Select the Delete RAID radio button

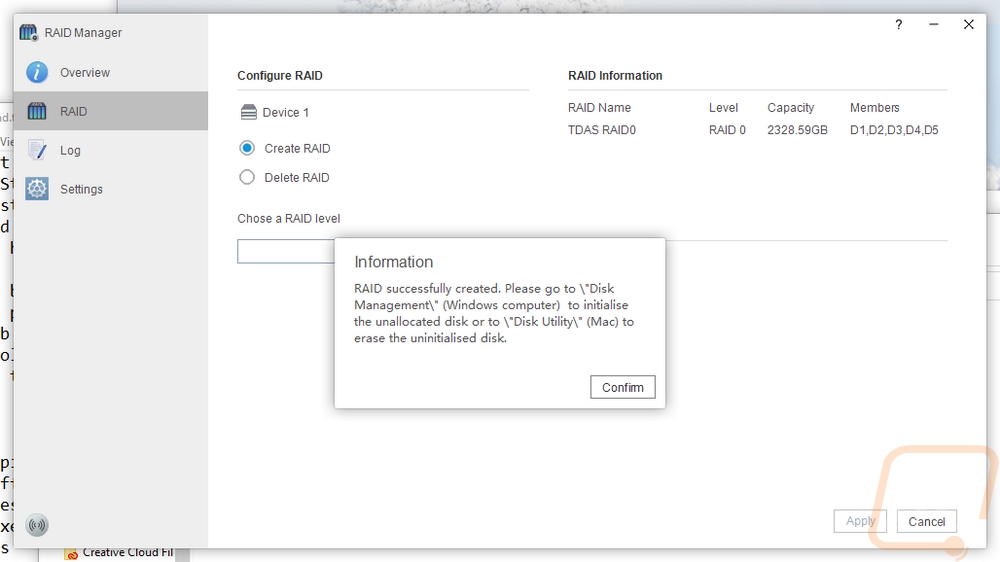coord(247,177)
